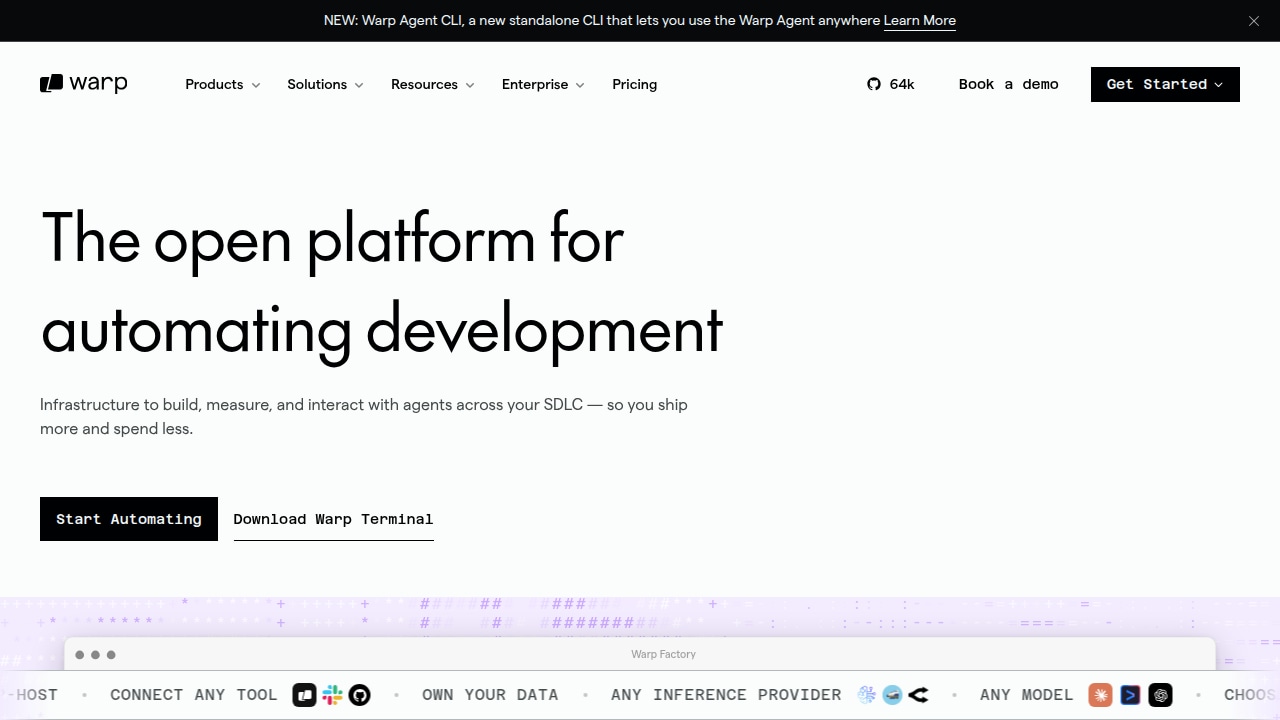Expand the Solutions menu
The height and width of the screenshot is (720, 1280).
(x=326, y=84)
